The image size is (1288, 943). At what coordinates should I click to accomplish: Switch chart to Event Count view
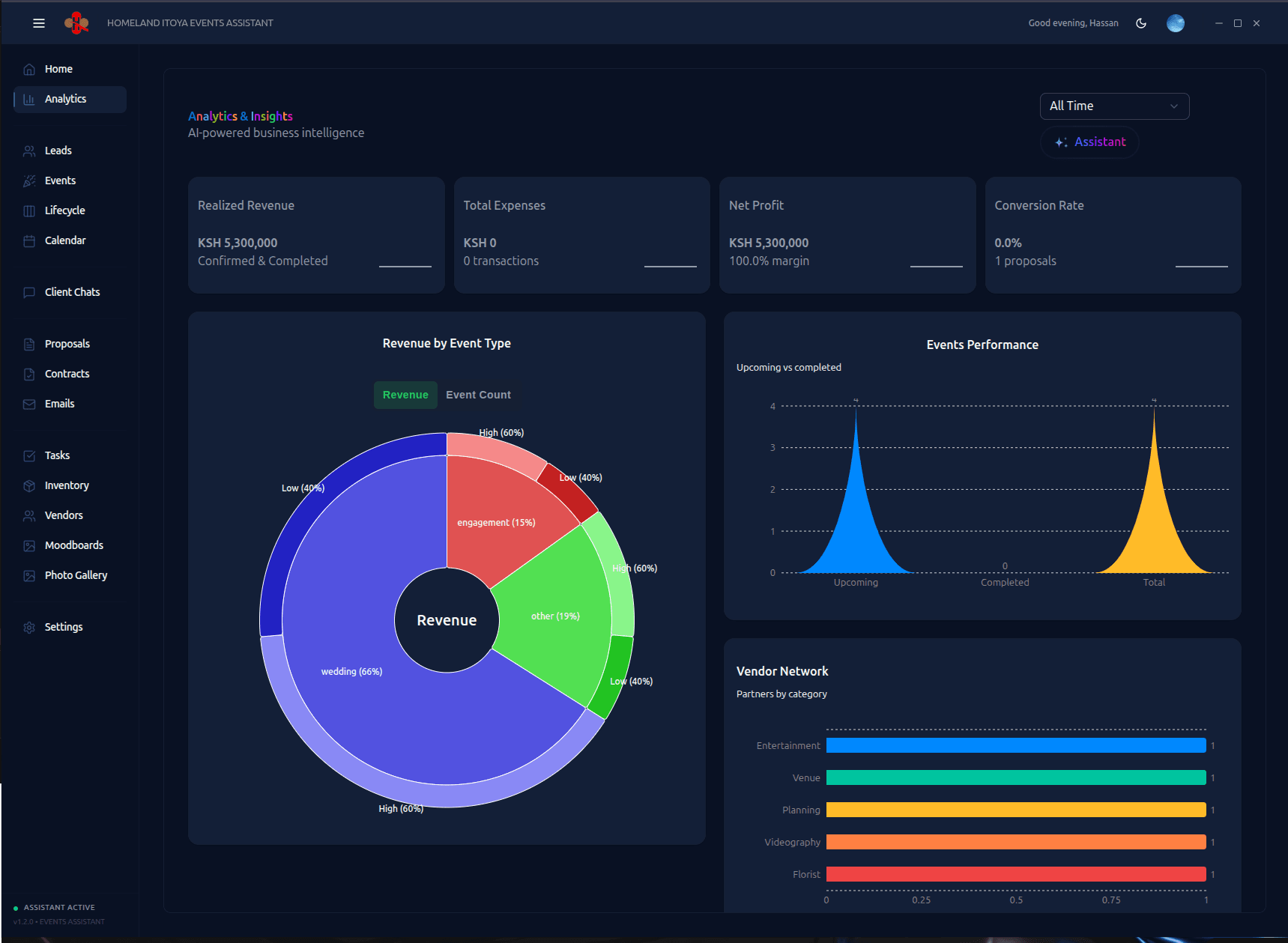pos(478,395)
